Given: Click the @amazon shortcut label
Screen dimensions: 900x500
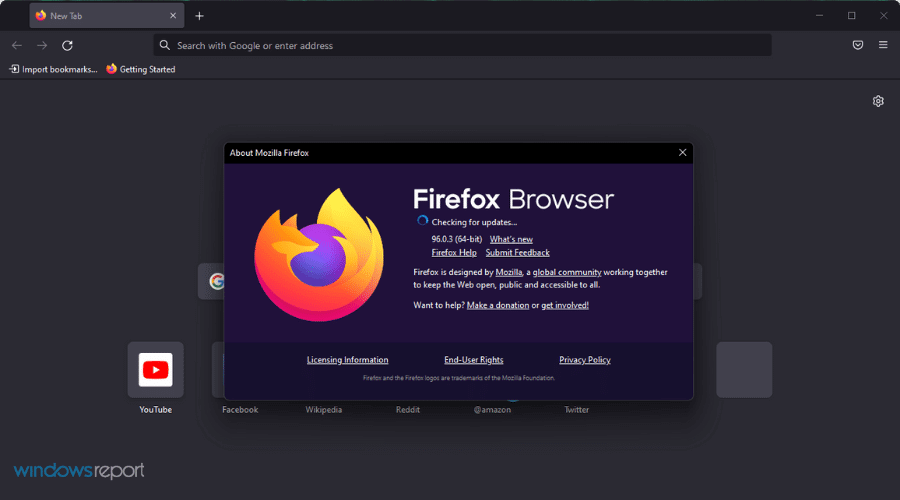Looking at the screenshot, I should [492, 410].
